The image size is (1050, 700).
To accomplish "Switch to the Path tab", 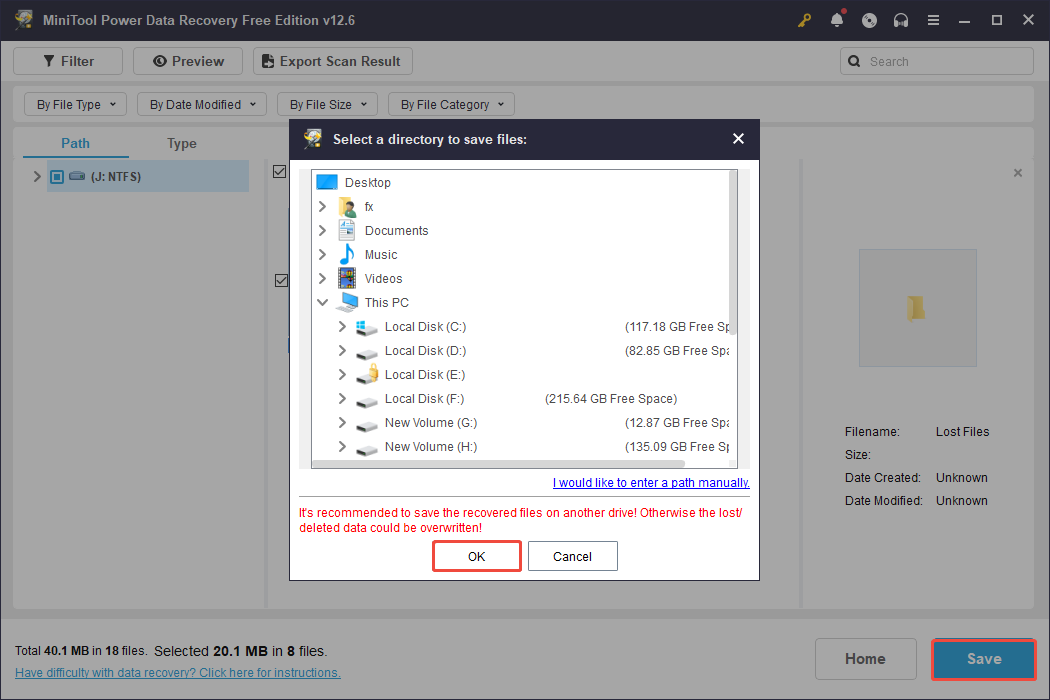I will pyautogui.click(x=75, y=143).
